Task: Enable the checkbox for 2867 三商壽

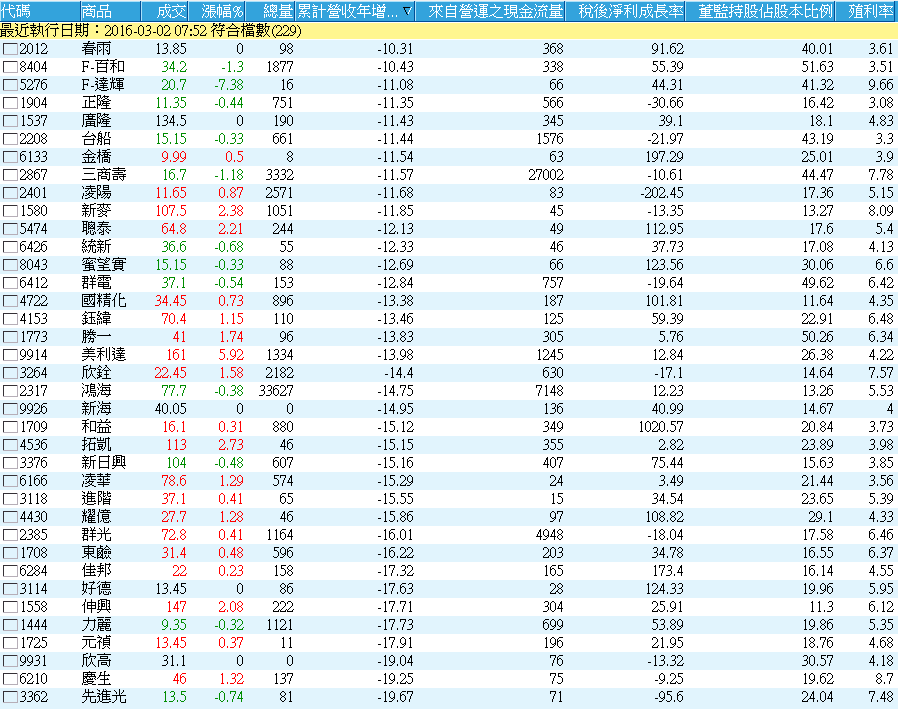Action: point(10,175)
